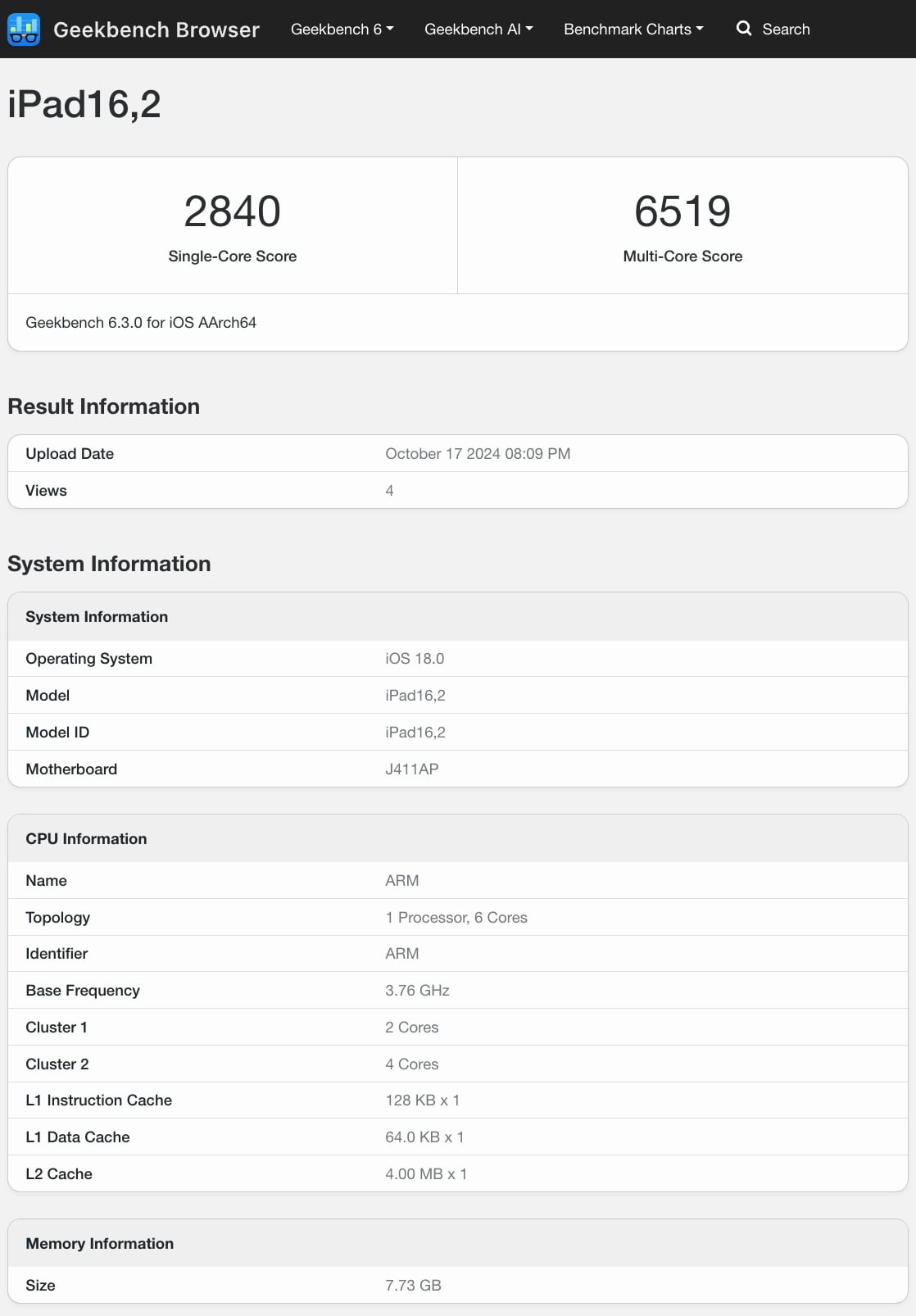This screenshot has width=916, height=1316.
Task: Click the 3.76 GHz base frequency value
Action: 417,991
